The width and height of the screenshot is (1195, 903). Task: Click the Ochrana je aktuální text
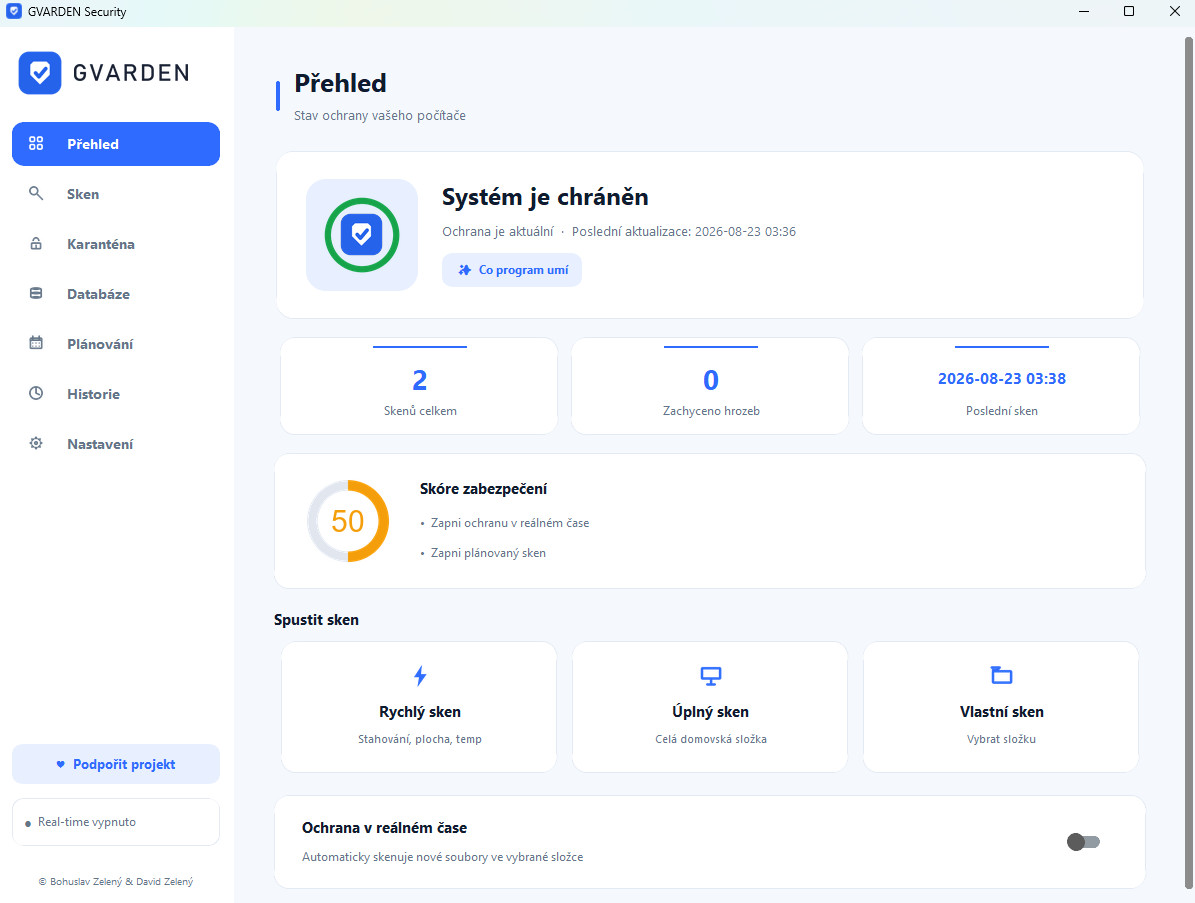498,232
